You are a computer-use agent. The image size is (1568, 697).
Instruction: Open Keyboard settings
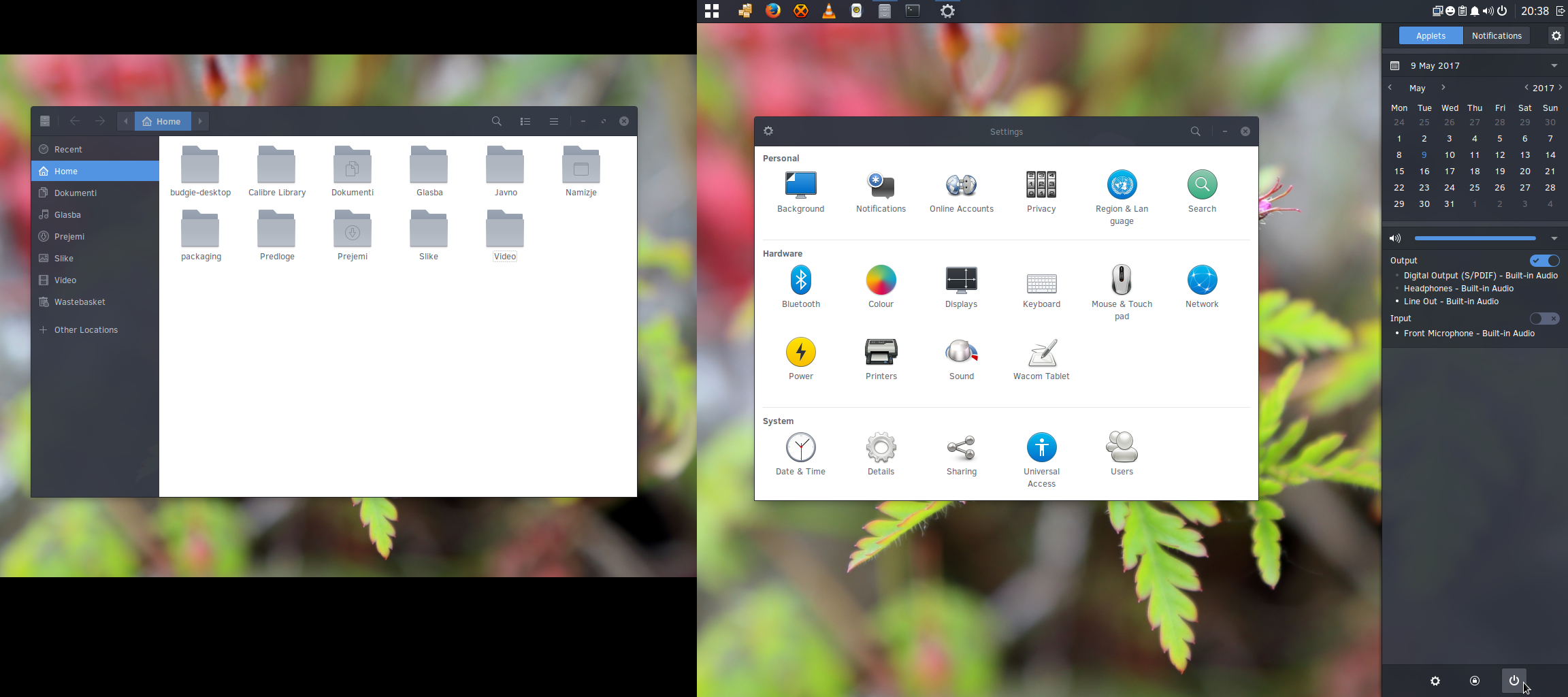tap(1041, 287)
